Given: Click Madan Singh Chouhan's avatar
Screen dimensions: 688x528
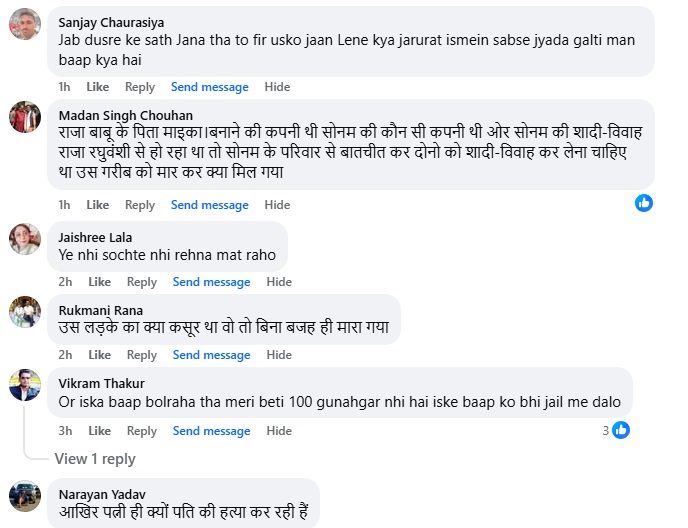Looking at the screenshot, I should coord(25,117).
